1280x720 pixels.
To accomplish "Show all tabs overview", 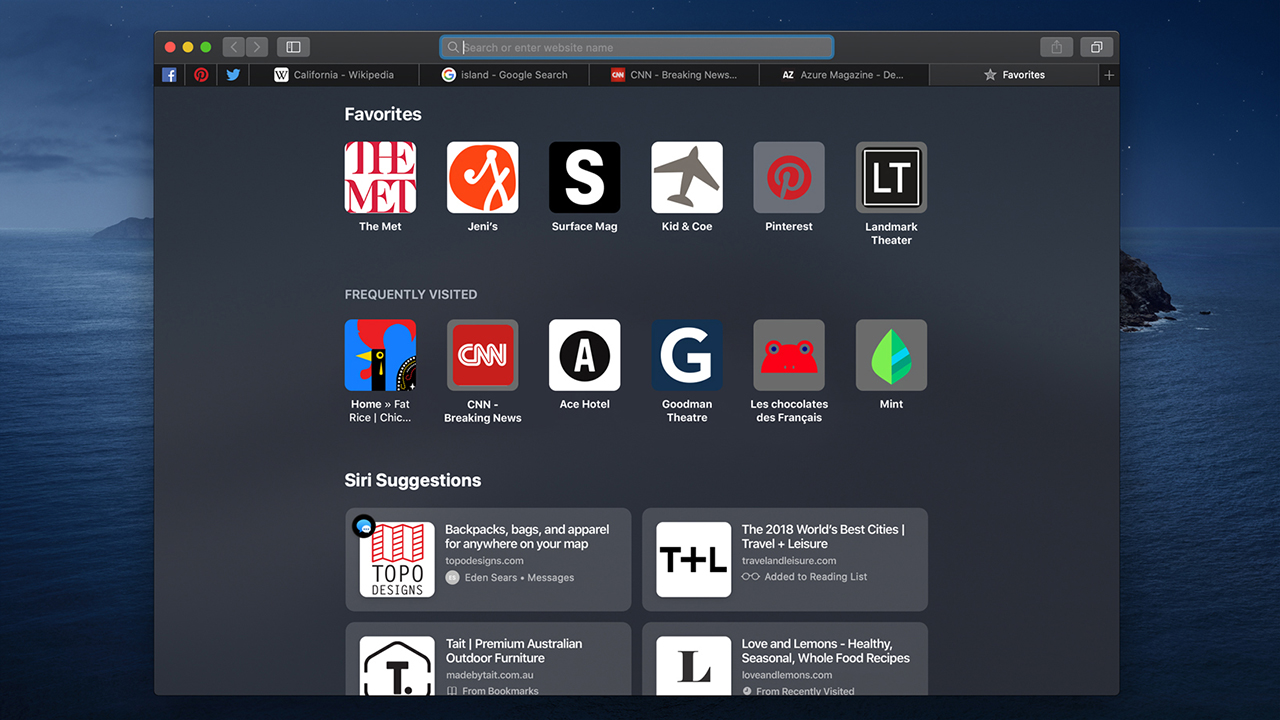I will tap(1096, 47).
